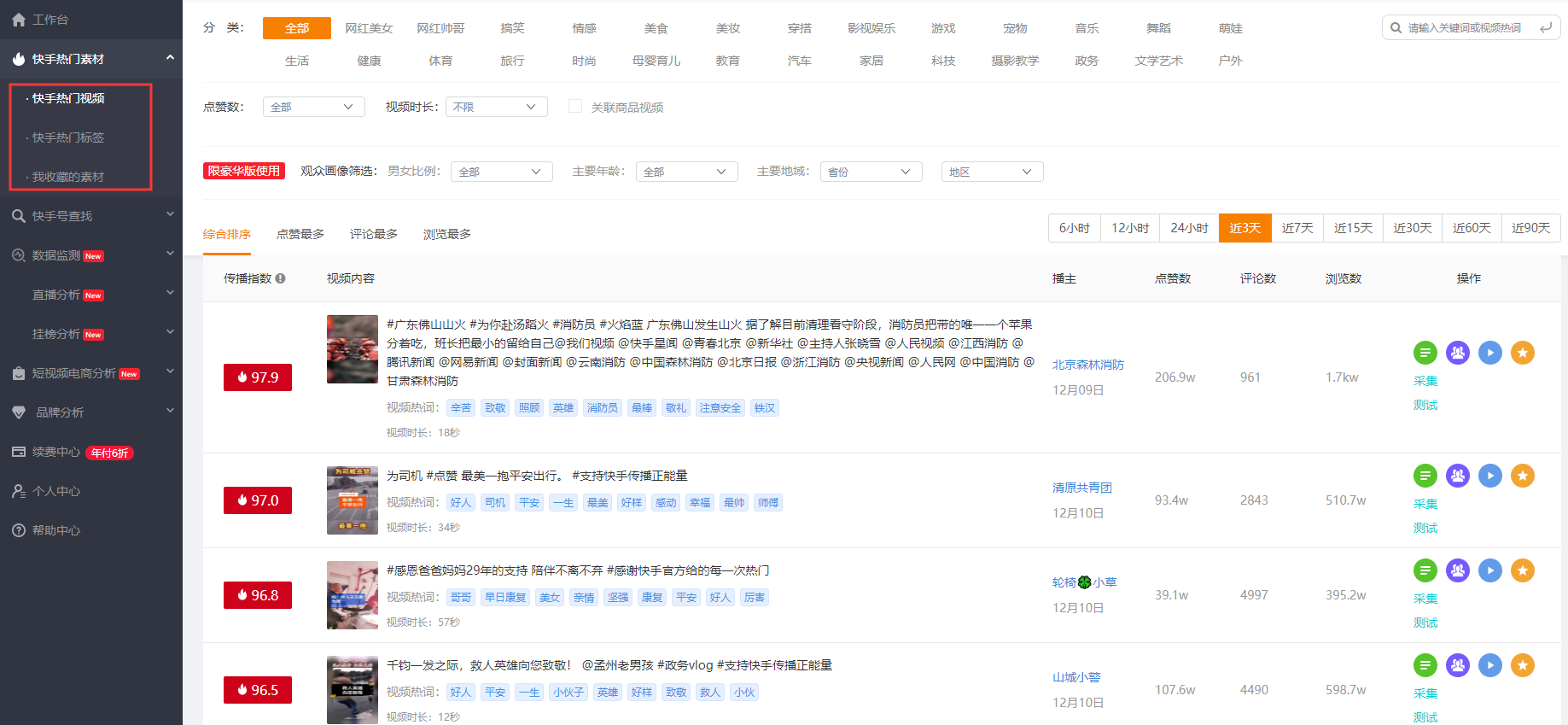Open the 视频时长 dropdown
This screenshot has height=725, width=1568.
coord(496,107)
